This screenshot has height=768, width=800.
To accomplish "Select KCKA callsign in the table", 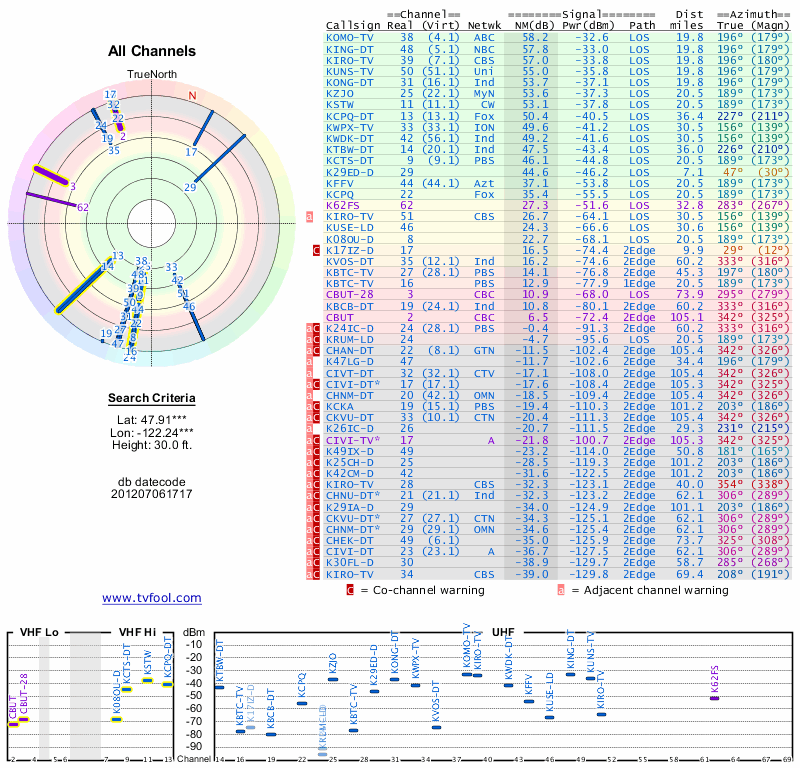I will pos(339,406).
